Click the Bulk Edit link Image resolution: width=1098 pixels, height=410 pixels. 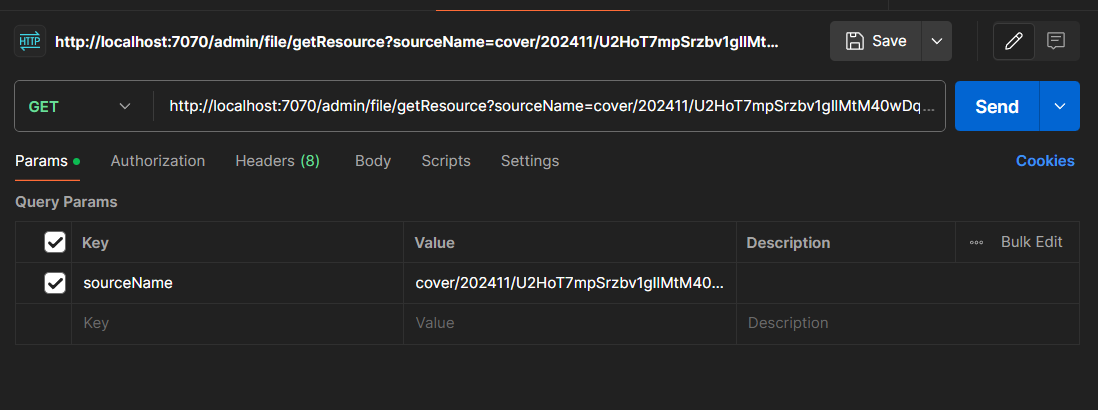tap(1031, 242)
